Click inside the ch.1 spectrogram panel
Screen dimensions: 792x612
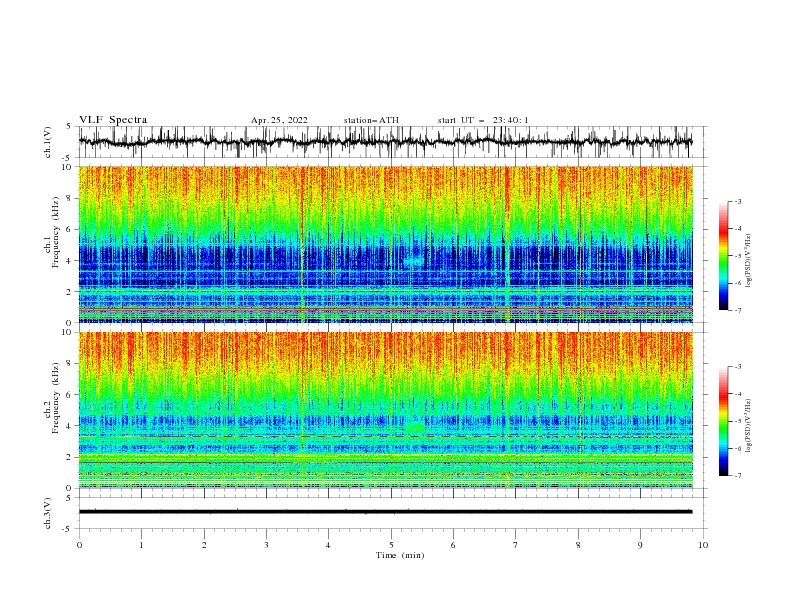click(x=385, y=244)
